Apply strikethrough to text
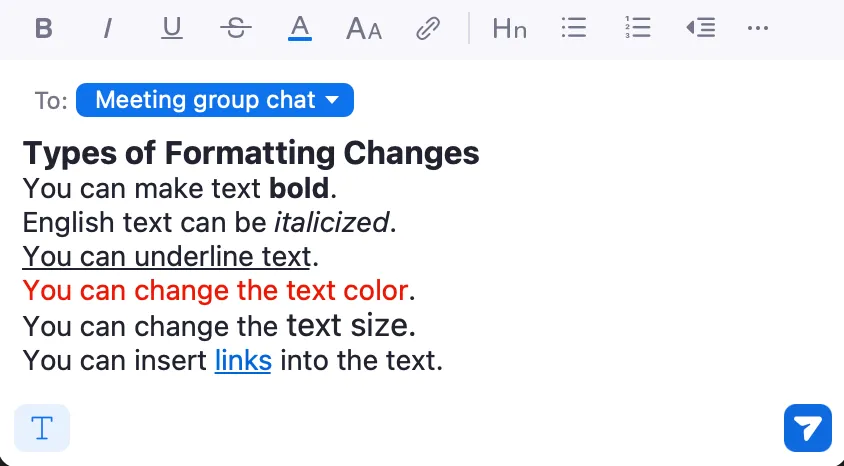 (x=235, y=29)
